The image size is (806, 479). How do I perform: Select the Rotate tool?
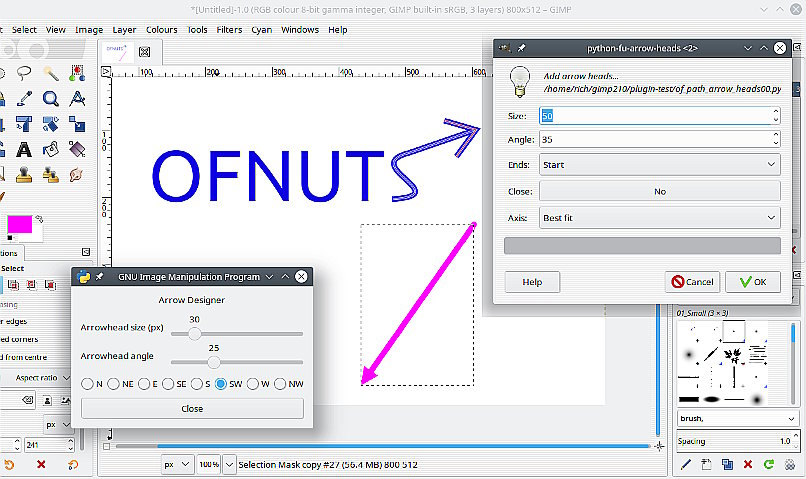pyautogui.click(x=50, y=124)
